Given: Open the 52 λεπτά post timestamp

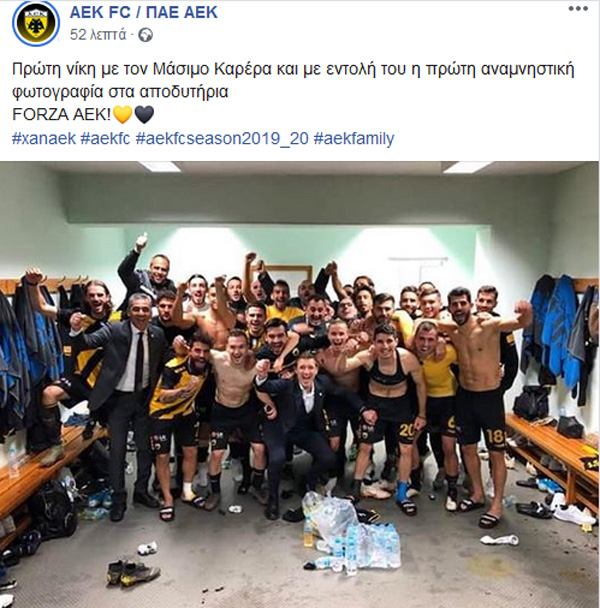Looking at the screenshot, I should 98,35.
